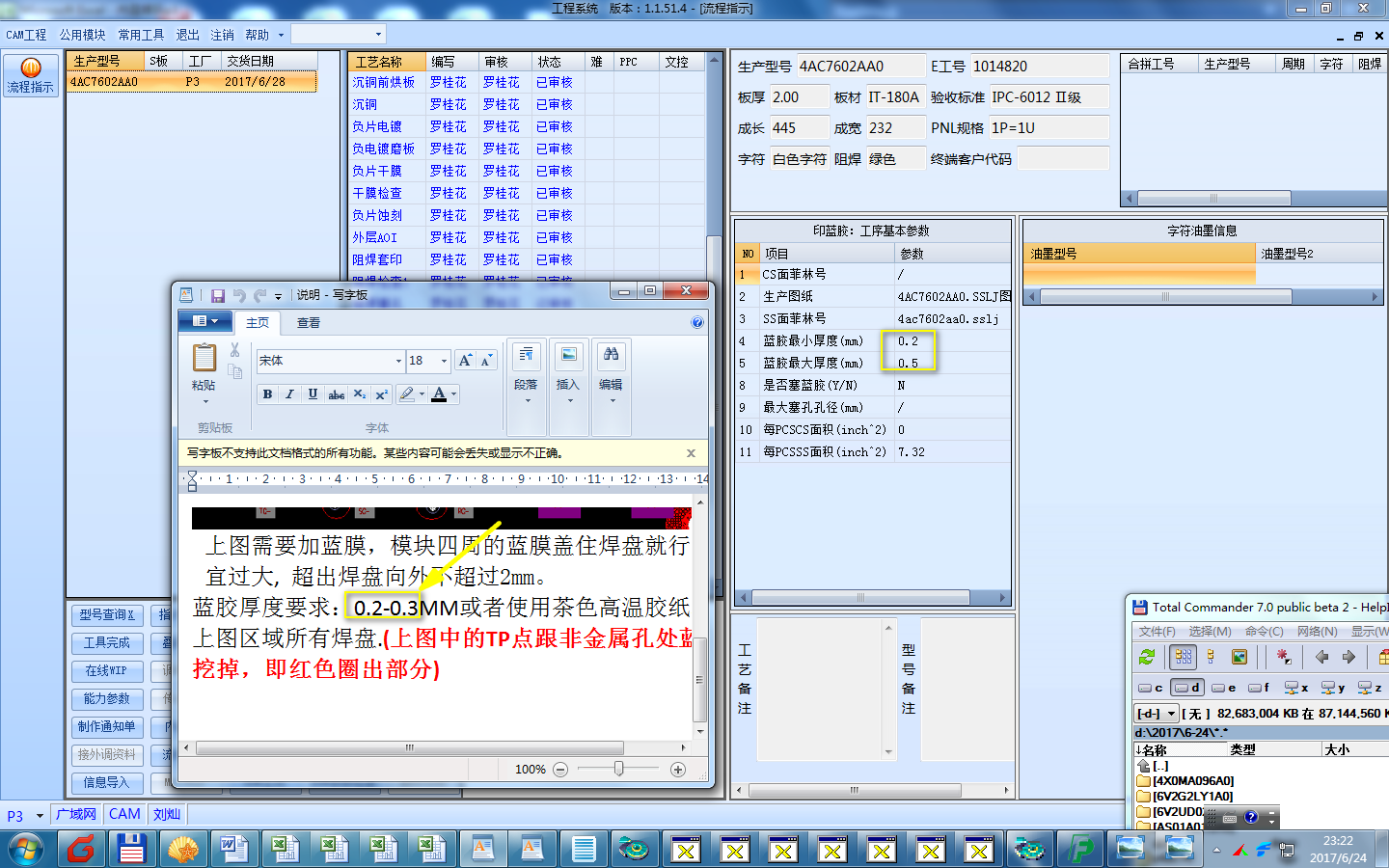Click the tree view icon in Total Commander
This screenshot has height=868, width=1389.
pyautogui.click(x=1211, y=657)
